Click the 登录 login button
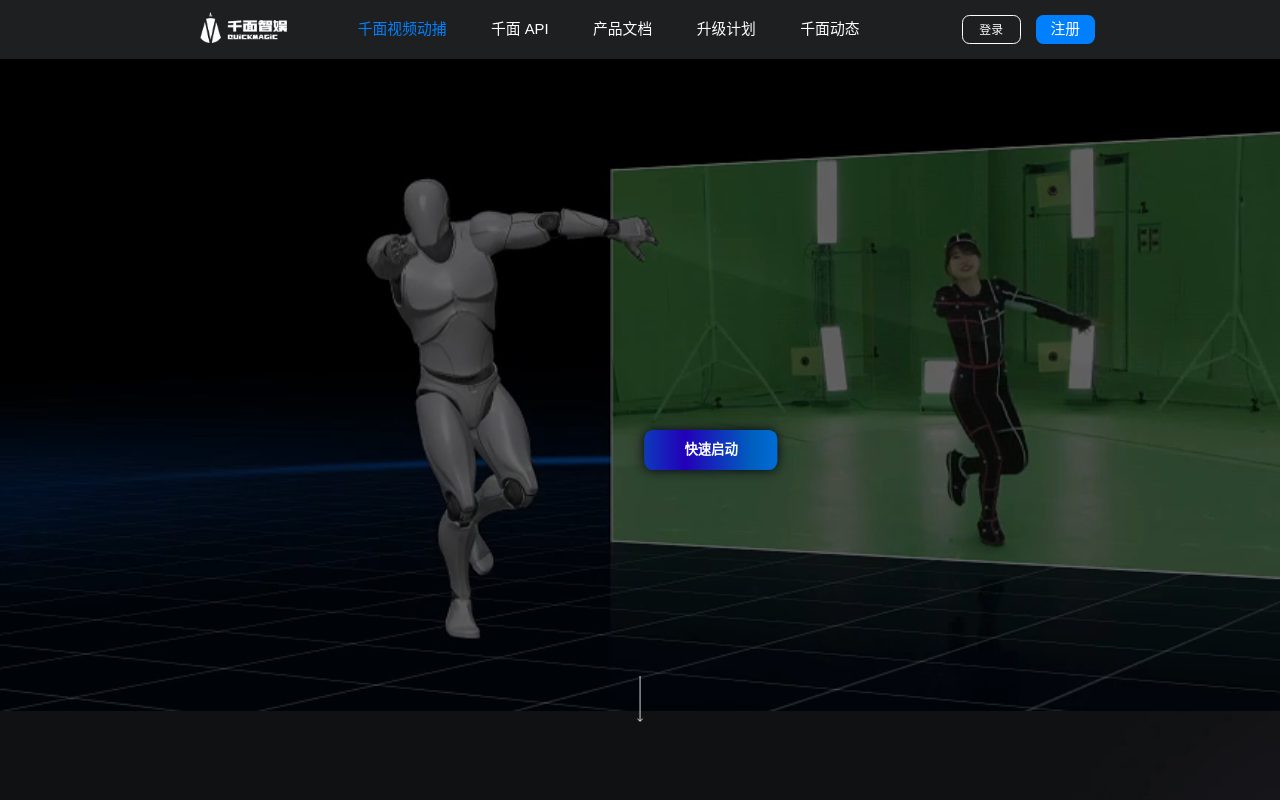This screenshot has height=800, width=1280. (990, 30)
